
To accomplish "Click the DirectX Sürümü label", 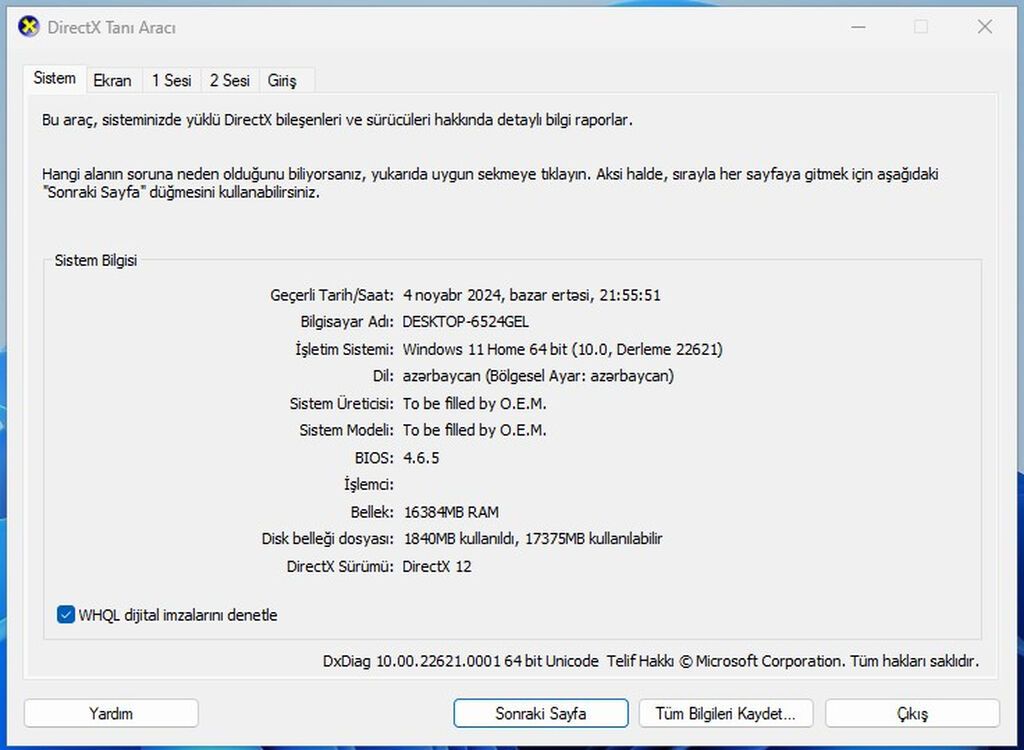I will pos(340,566).
